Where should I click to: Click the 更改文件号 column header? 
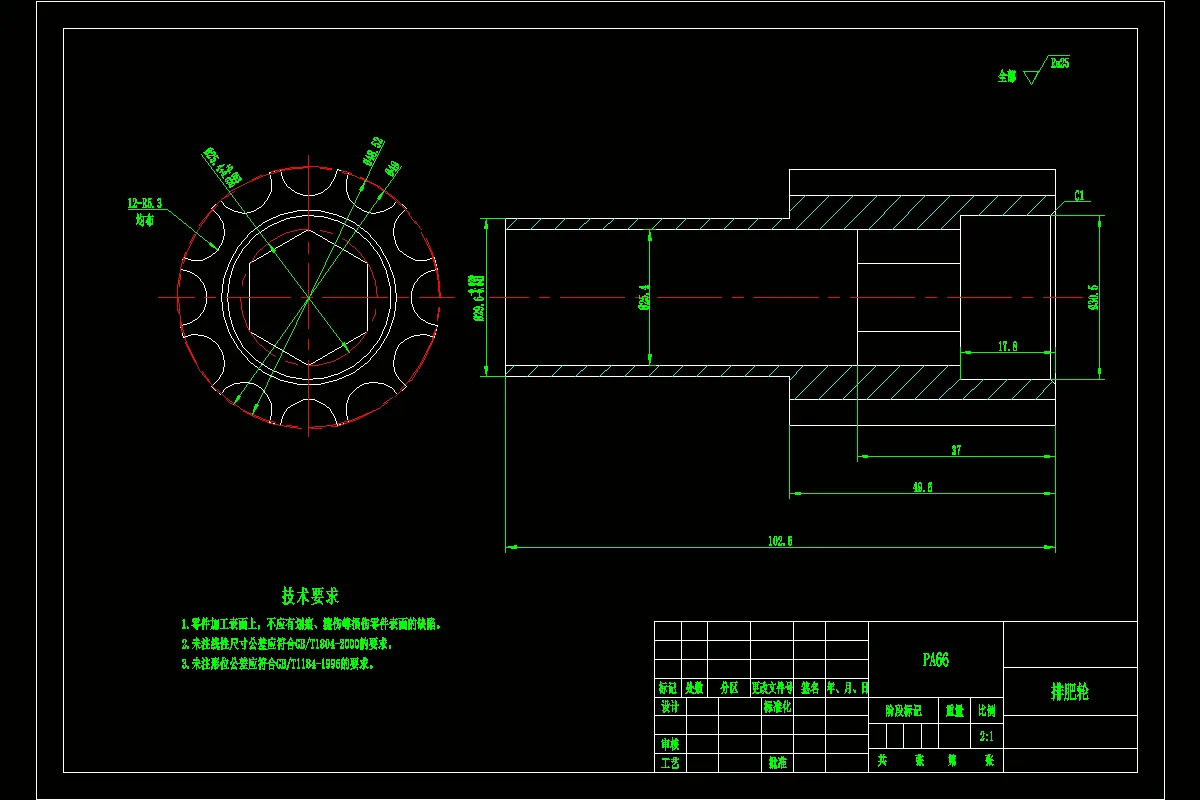(x=770, y=688)
